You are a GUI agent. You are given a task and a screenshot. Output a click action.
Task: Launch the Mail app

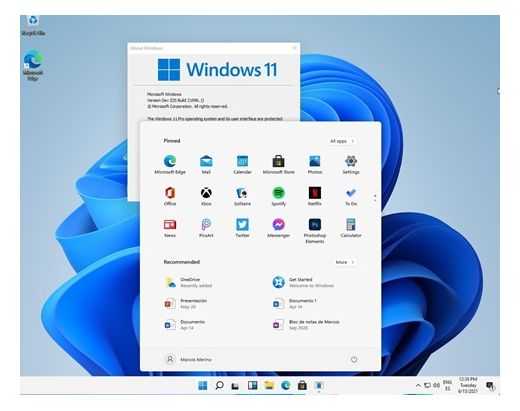point(206,164)
